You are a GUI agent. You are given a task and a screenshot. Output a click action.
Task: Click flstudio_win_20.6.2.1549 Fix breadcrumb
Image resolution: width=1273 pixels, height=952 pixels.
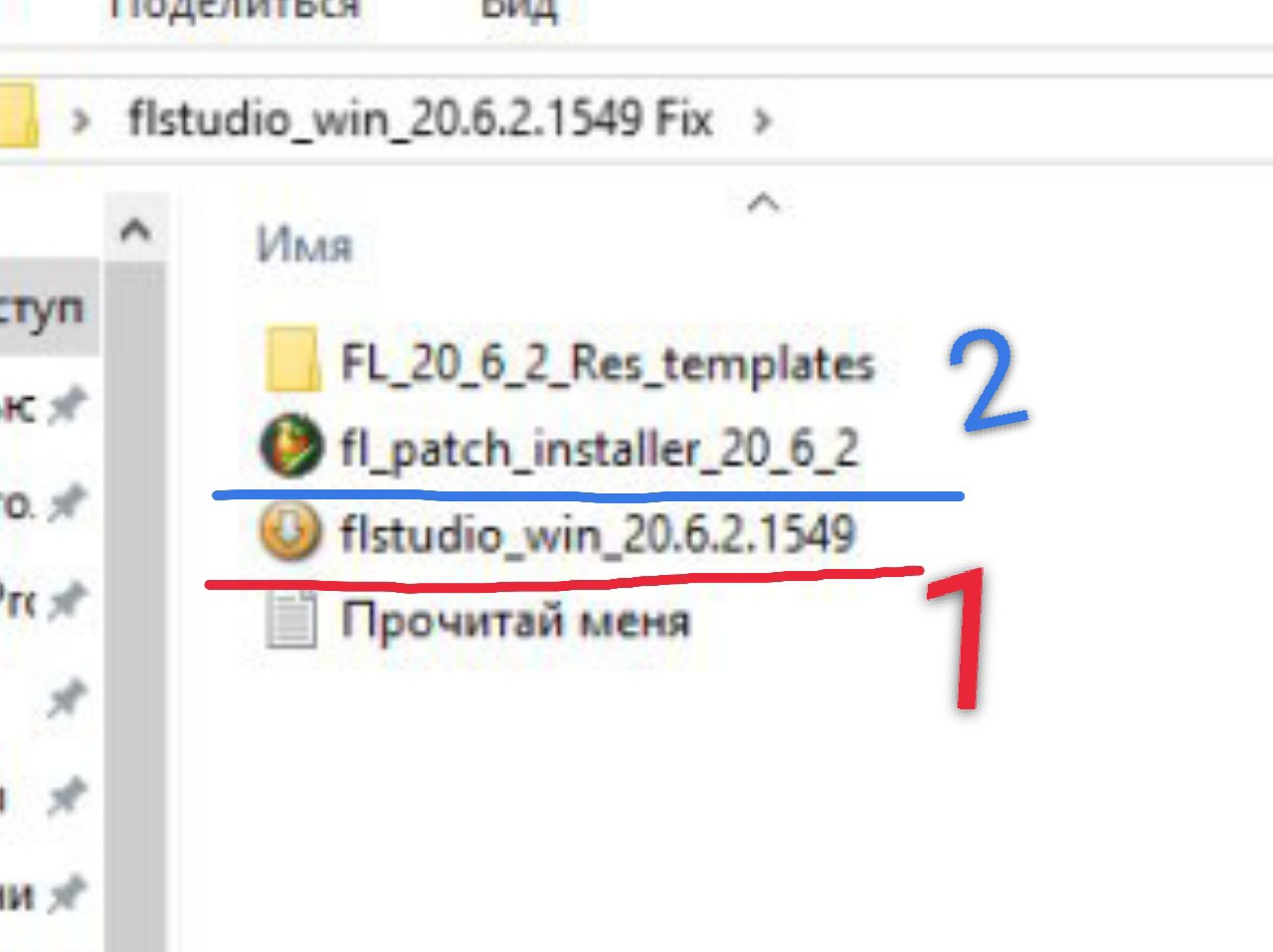[421, 119]
